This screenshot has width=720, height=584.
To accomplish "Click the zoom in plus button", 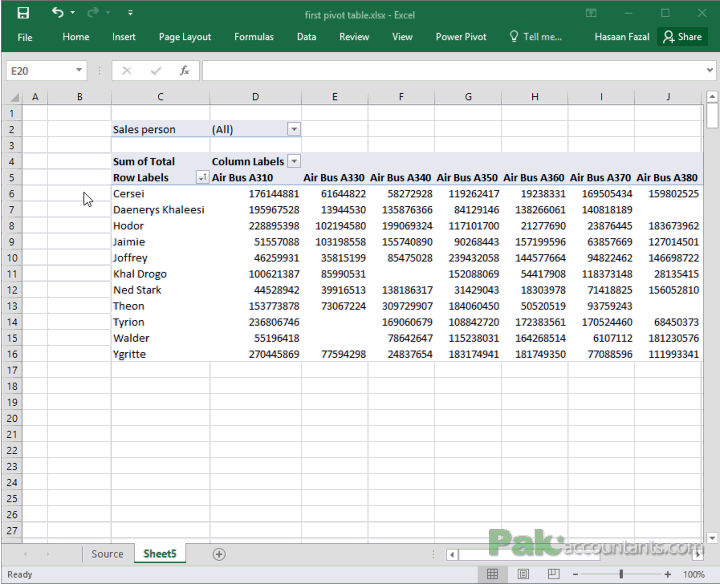I will point(668,574).
